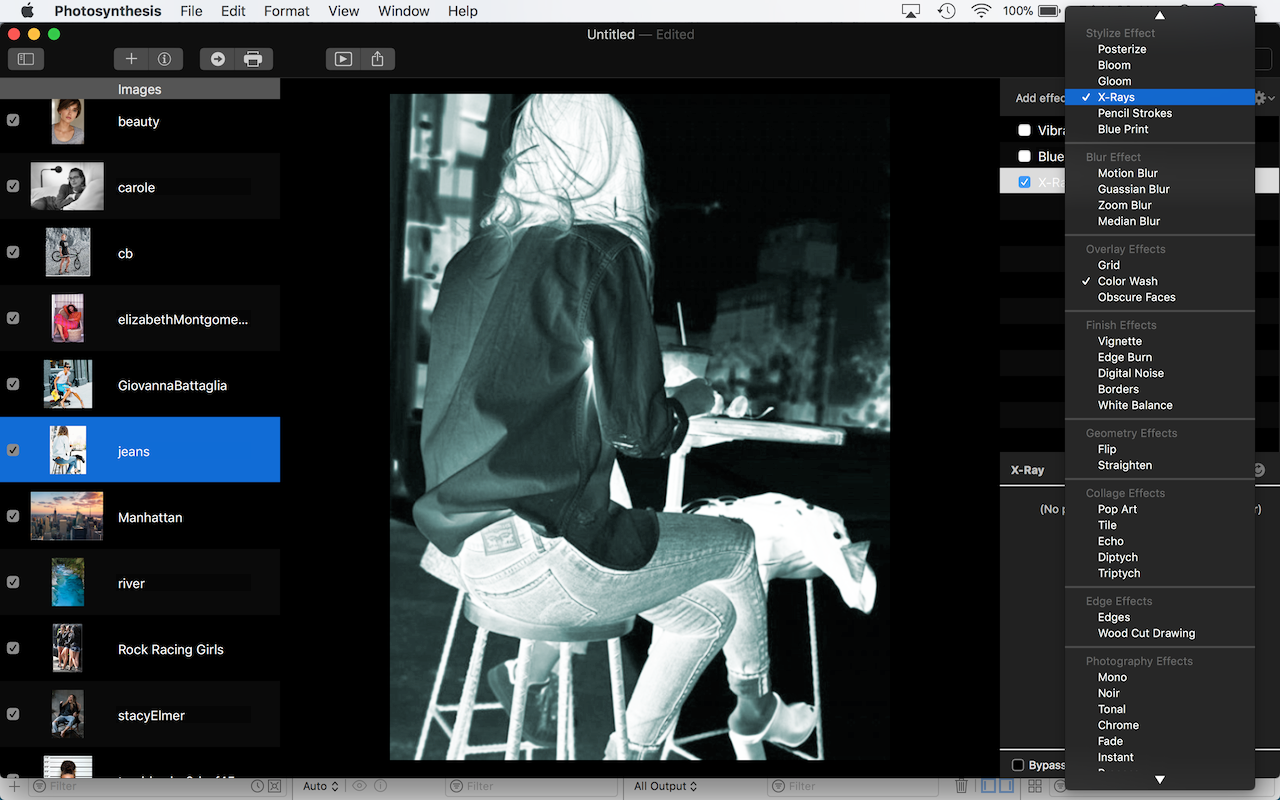Choose Vignette finish effect
Viewport: 1280px width, 800px height.
pos(1160,341)
